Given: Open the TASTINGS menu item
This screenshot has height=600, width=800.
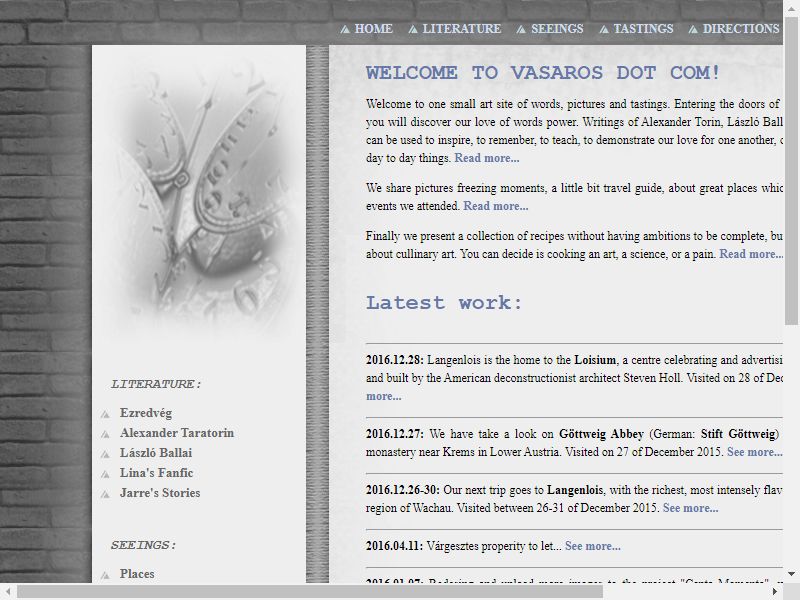Looking at the screenshot, I should [643, 29].
